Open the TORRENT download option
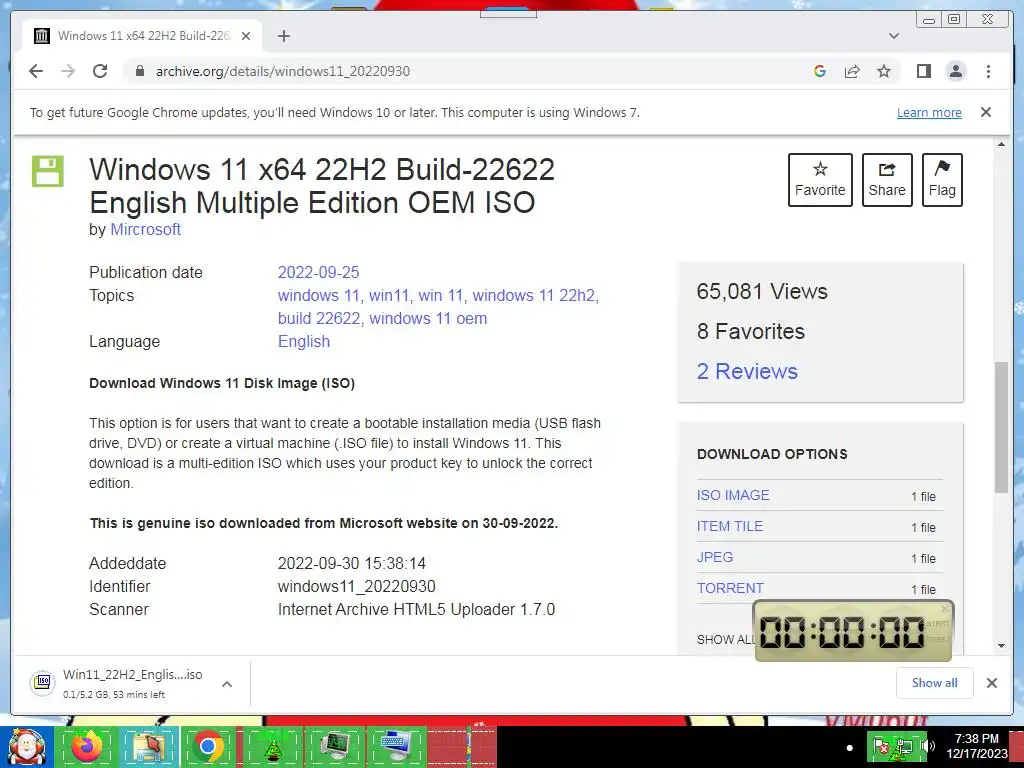Screen dimensions: 1024x768 coord(729,588)
